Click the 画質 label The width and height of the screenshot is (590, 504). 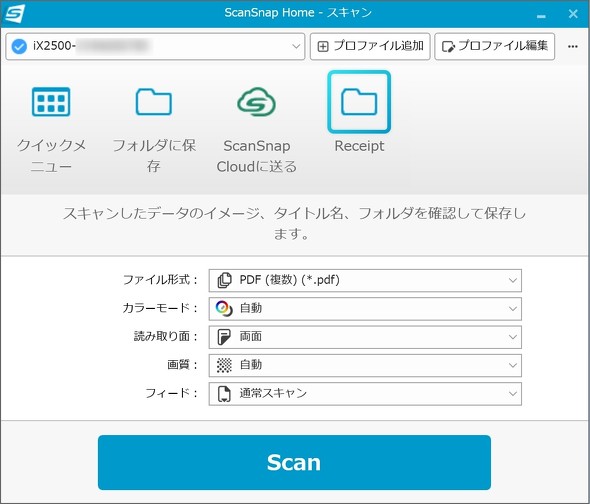[182, 365]
